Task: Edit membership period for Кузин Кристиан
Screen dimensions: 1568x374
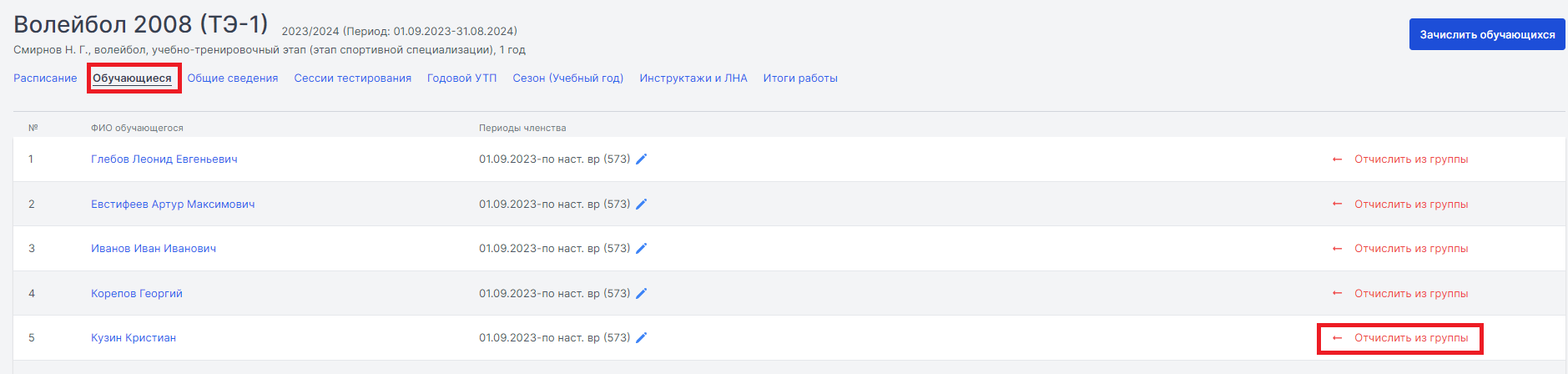Action: click(x=641, y=338)
